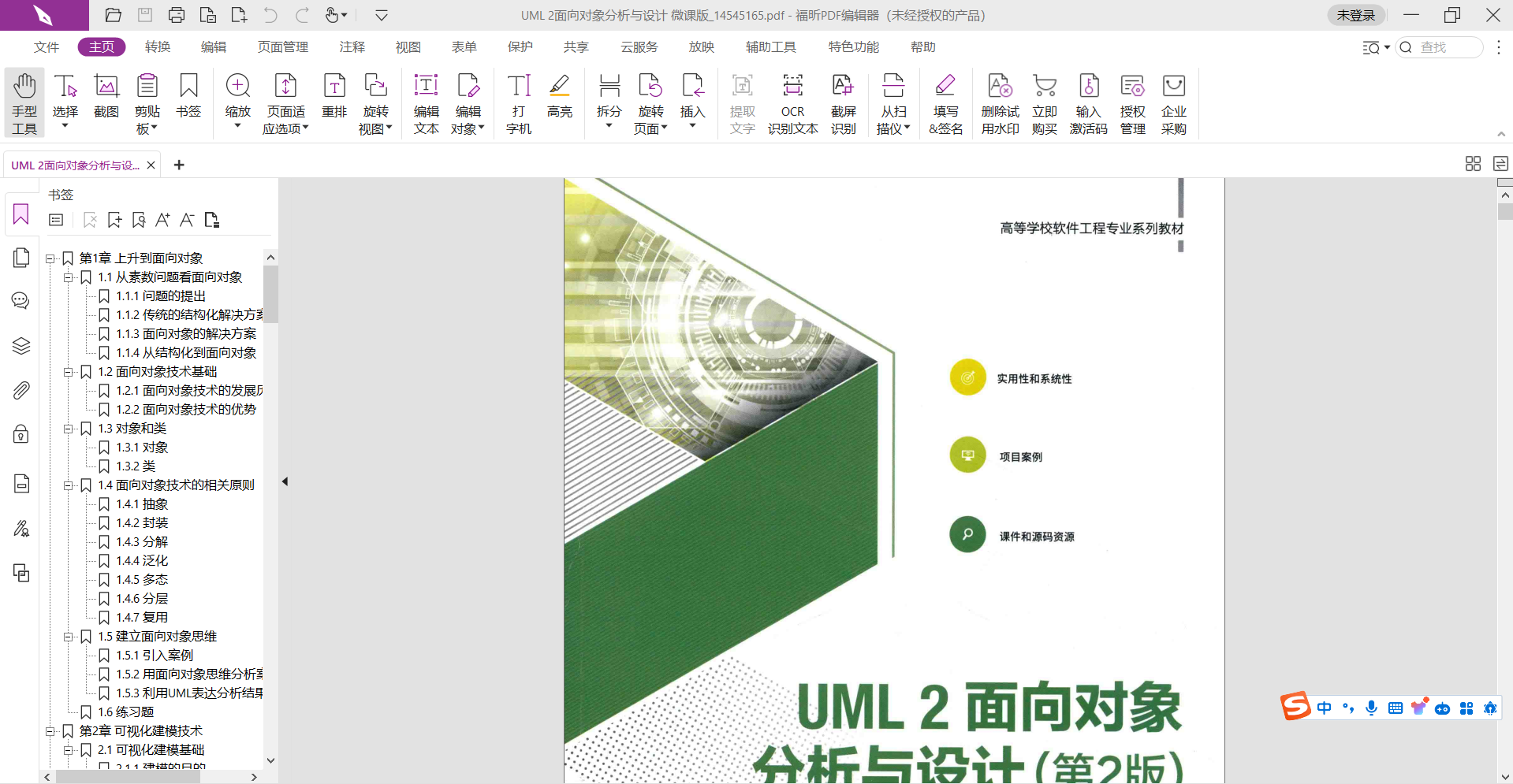
Task: Open the Attachments paperclip panel in sidebar
Action: coord(21,390)
